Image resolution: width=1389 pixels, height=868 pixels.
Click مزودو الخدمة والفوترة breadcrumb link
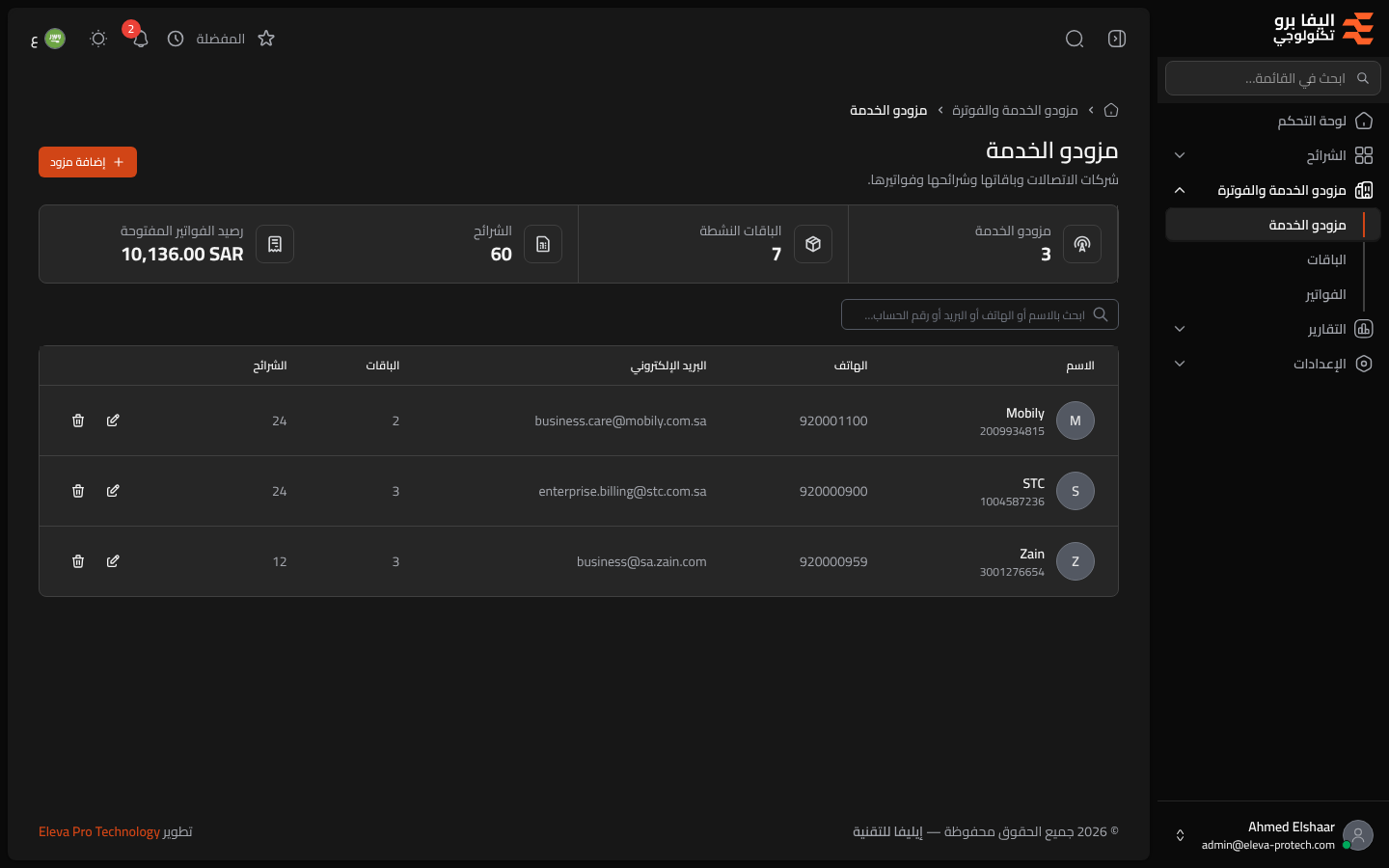tap(1015, 110)
